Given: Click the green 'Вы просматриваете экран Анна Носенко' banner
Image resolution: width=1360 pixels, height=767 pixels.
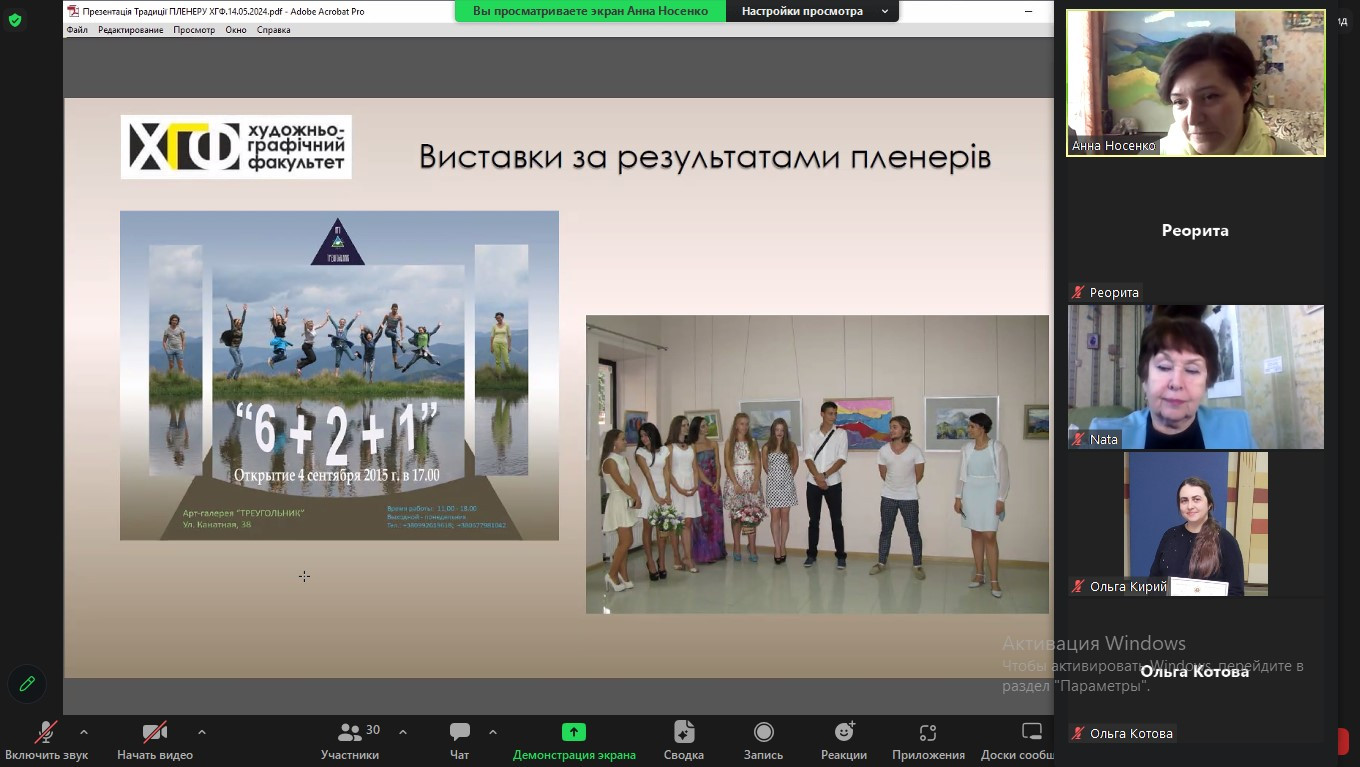Looking at the screenshot, I should pos(590,11).
